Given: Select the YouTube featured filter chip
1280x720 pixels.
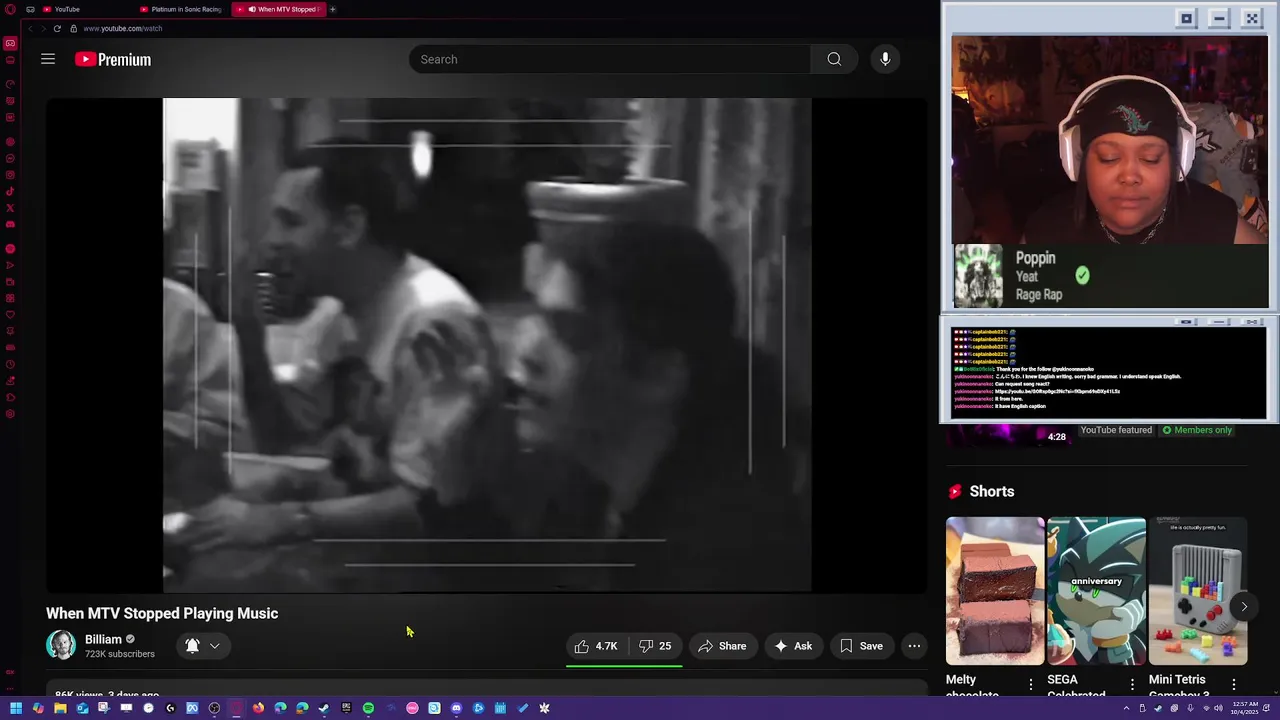Looking at the screenshot, I should pyautogui.click(x=1116, y=430).
